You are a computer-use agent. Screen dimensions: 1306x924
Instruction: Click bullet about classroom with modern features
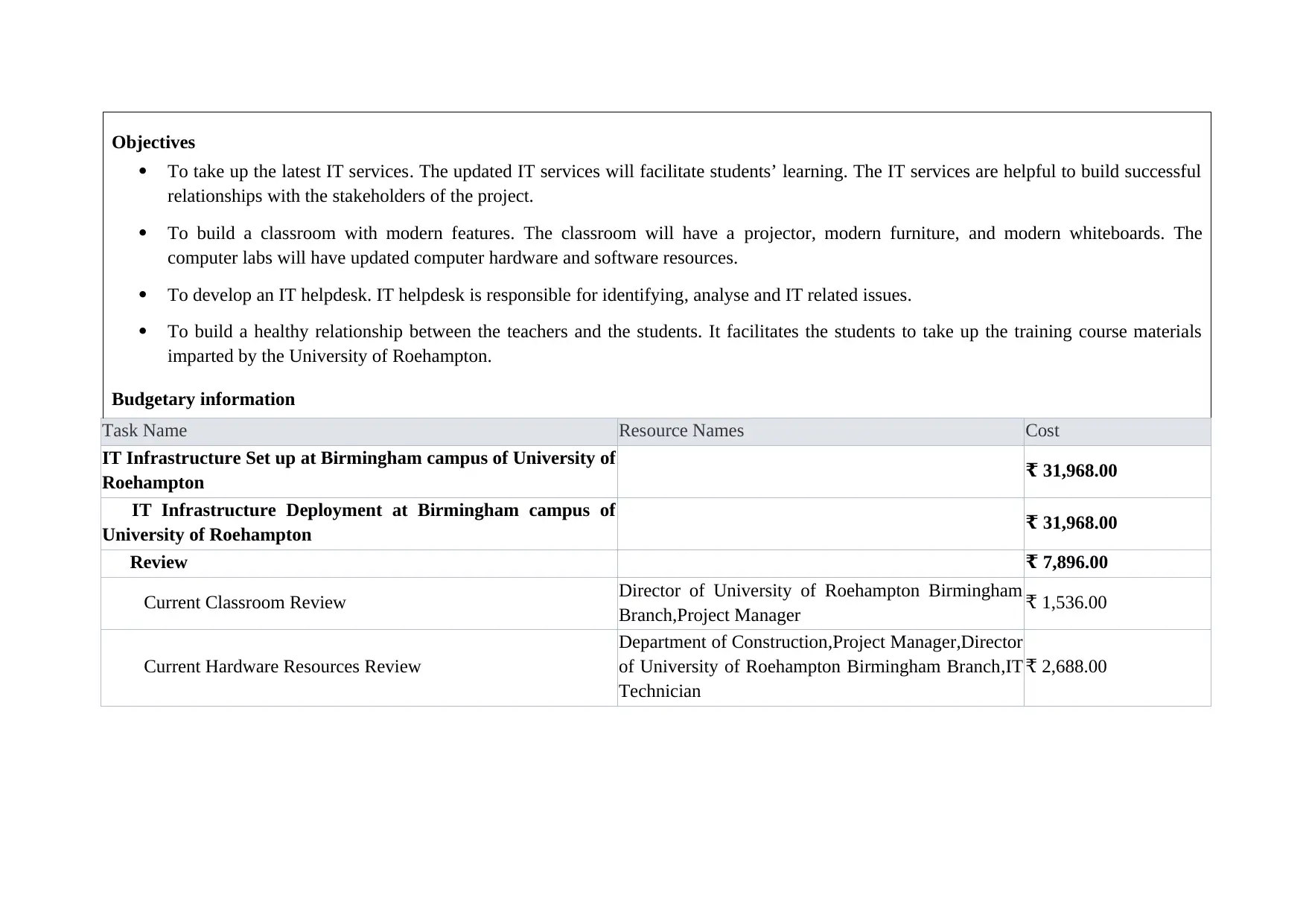pyautogui.click(x=684, y=246)
